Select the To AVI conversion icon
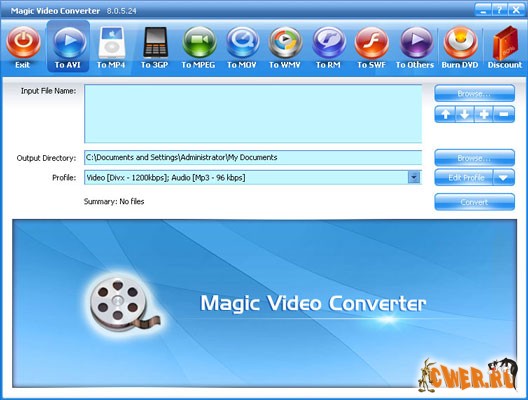 coord(69,42)
